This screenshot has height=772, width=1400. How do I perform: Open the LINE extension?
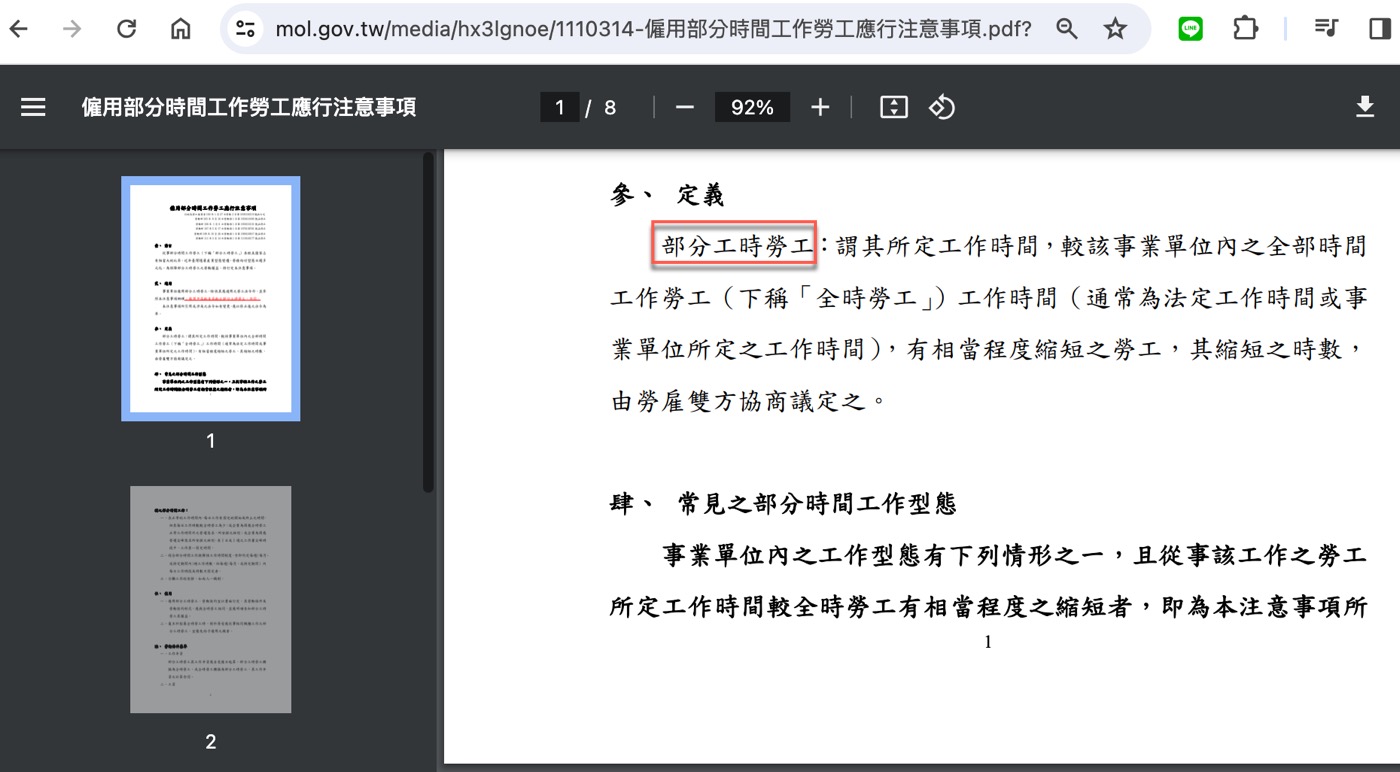point(1190,29)
